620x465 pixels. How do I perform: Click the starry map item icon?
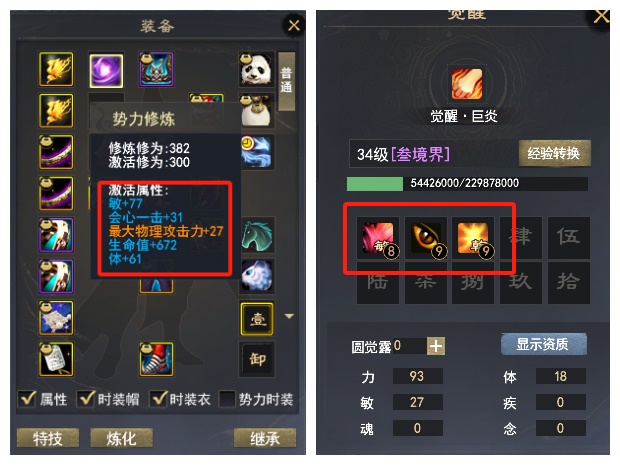click(x=56, y=318)
